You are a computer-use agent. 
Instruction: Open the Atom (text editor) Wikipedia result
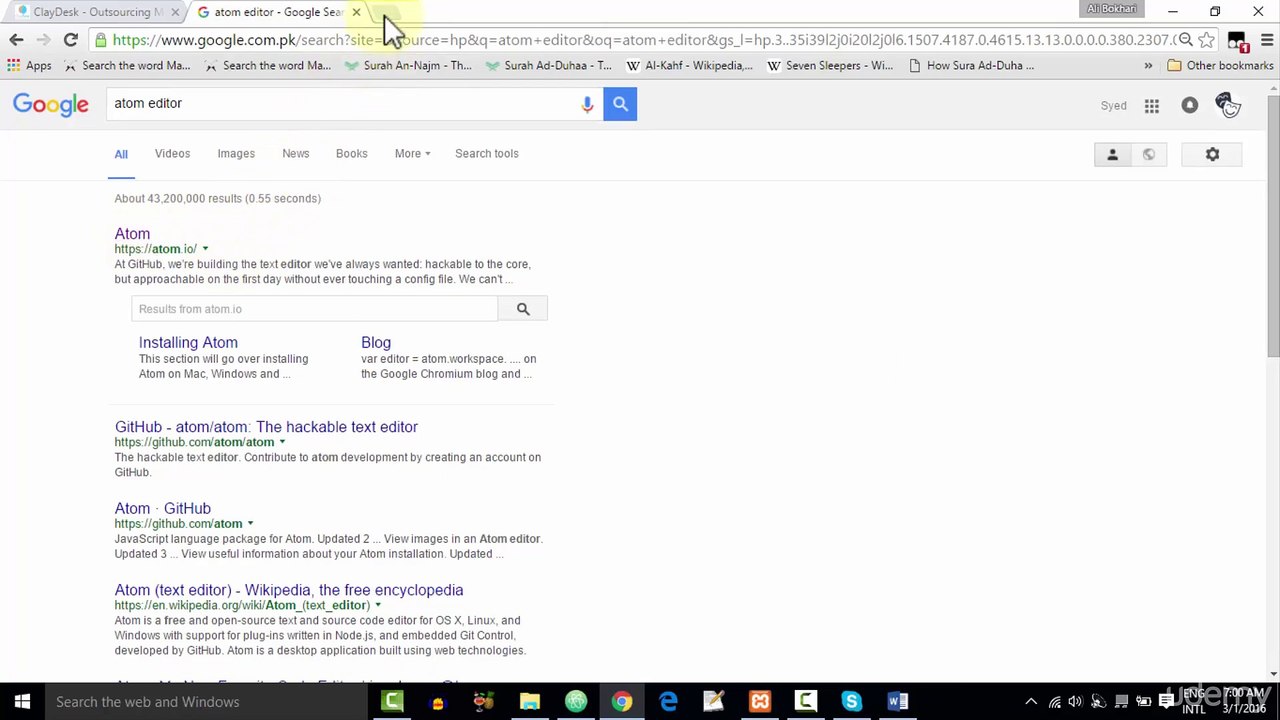[x=289, y=590]
